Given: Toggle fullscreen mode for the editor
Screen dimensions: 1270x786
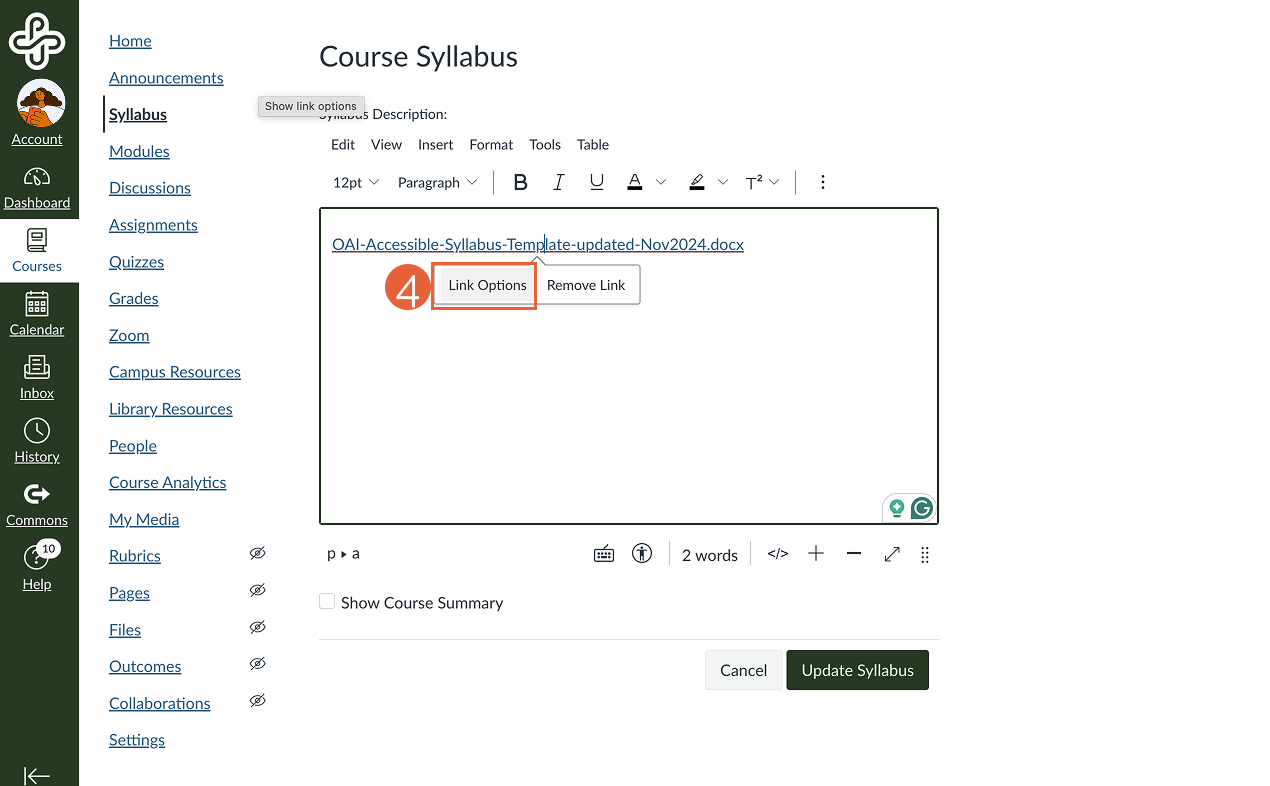Looking at the screenshot, I should pyautogui.click(x=891, y=553).
